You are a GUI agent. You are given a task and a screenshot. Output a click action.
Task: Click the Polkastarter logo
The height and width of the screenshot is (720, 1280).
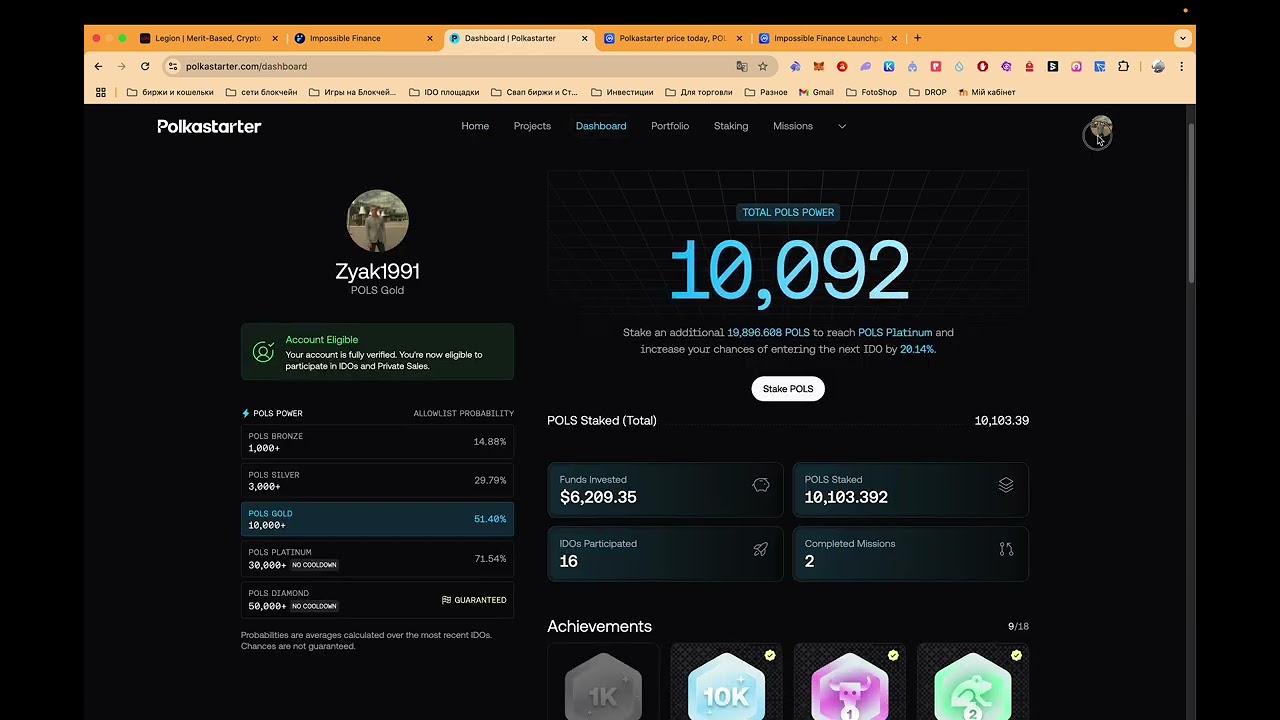(209, 126)
